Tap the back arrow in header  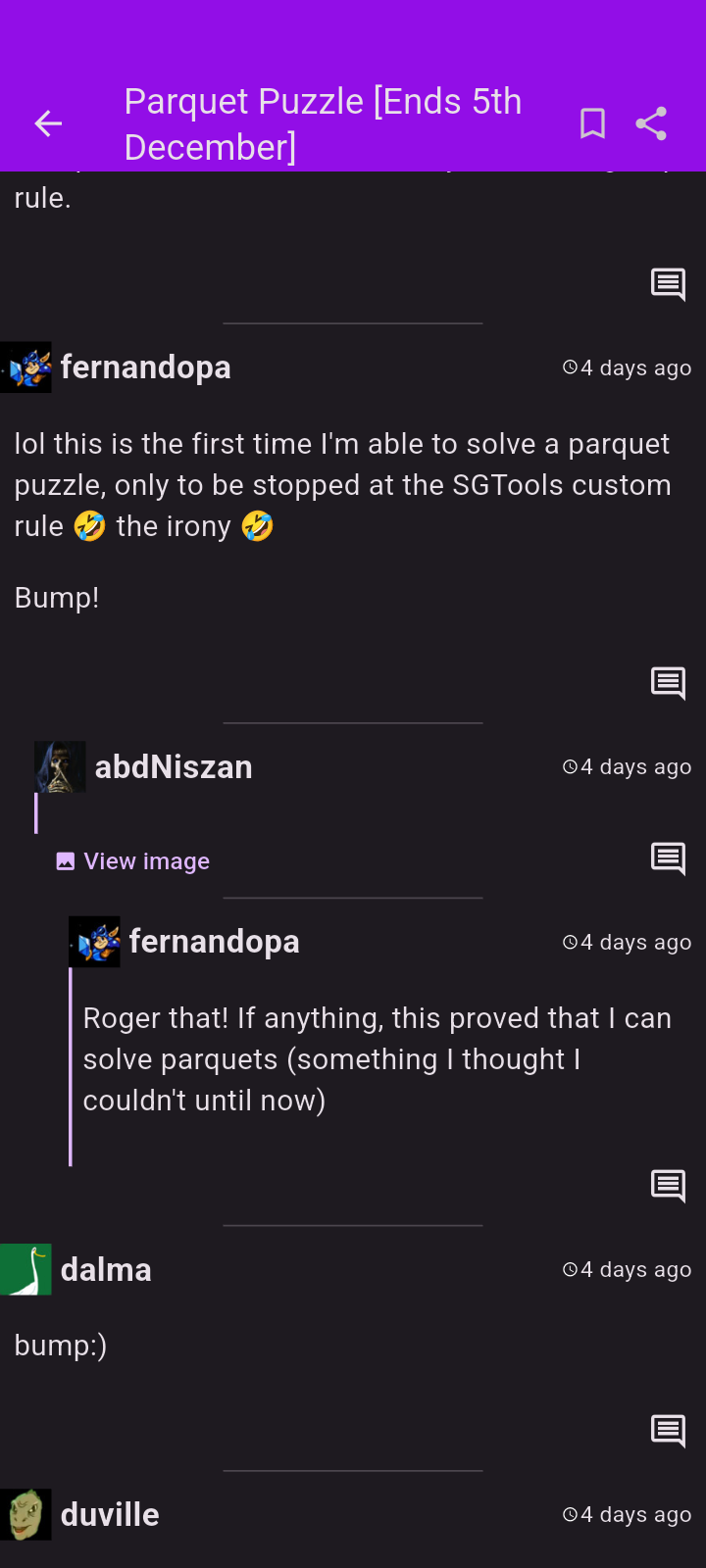(x=48, y=123)
